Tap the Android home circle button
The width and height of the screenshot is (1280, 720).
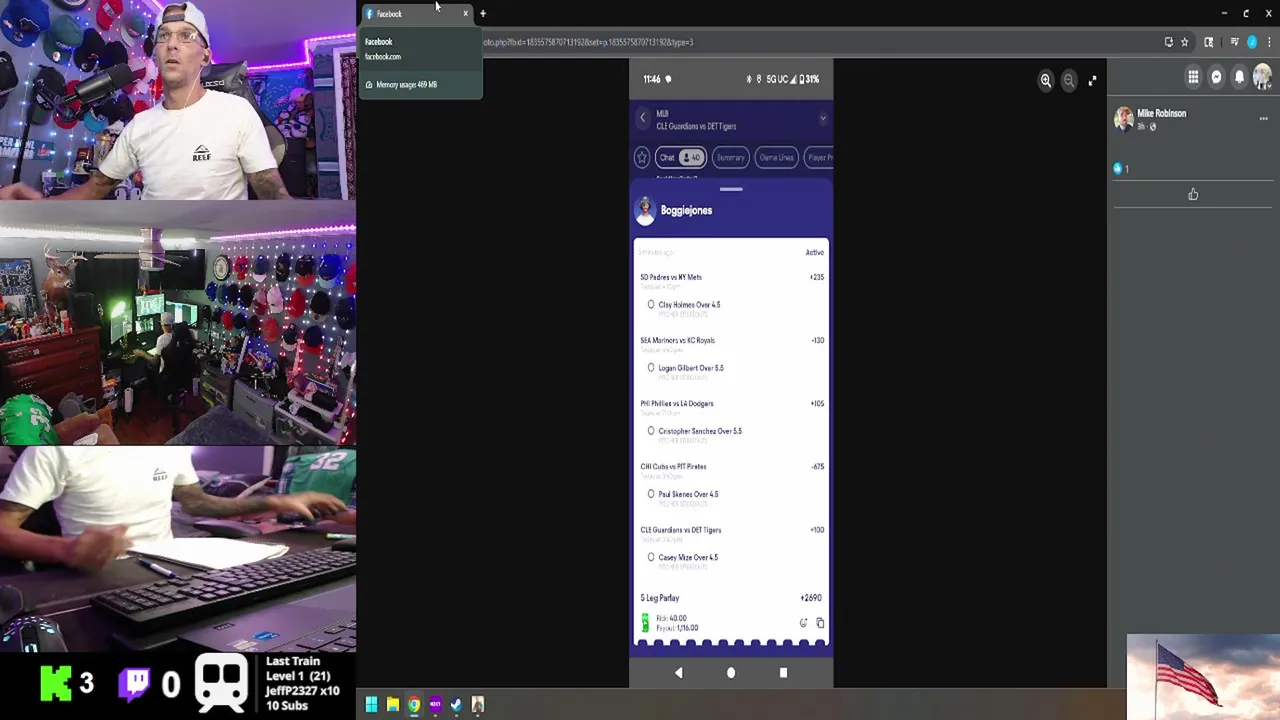coord(731,673)
